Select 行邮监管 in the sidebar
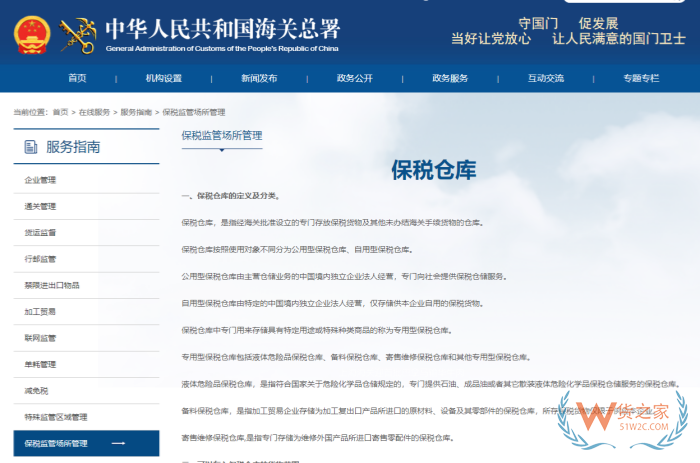This screenshot has height=463, width=700. coord(40,259)
